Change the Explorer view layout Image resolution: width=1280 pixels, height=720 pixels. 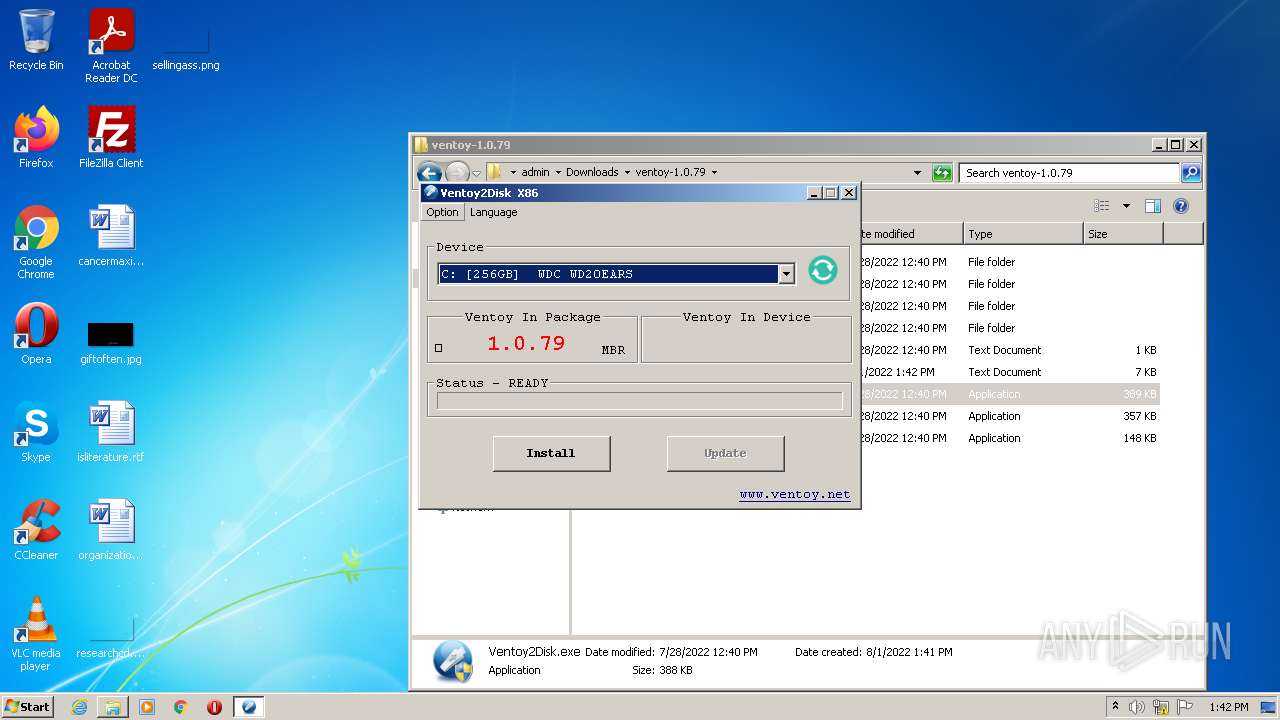(1102, 206)
